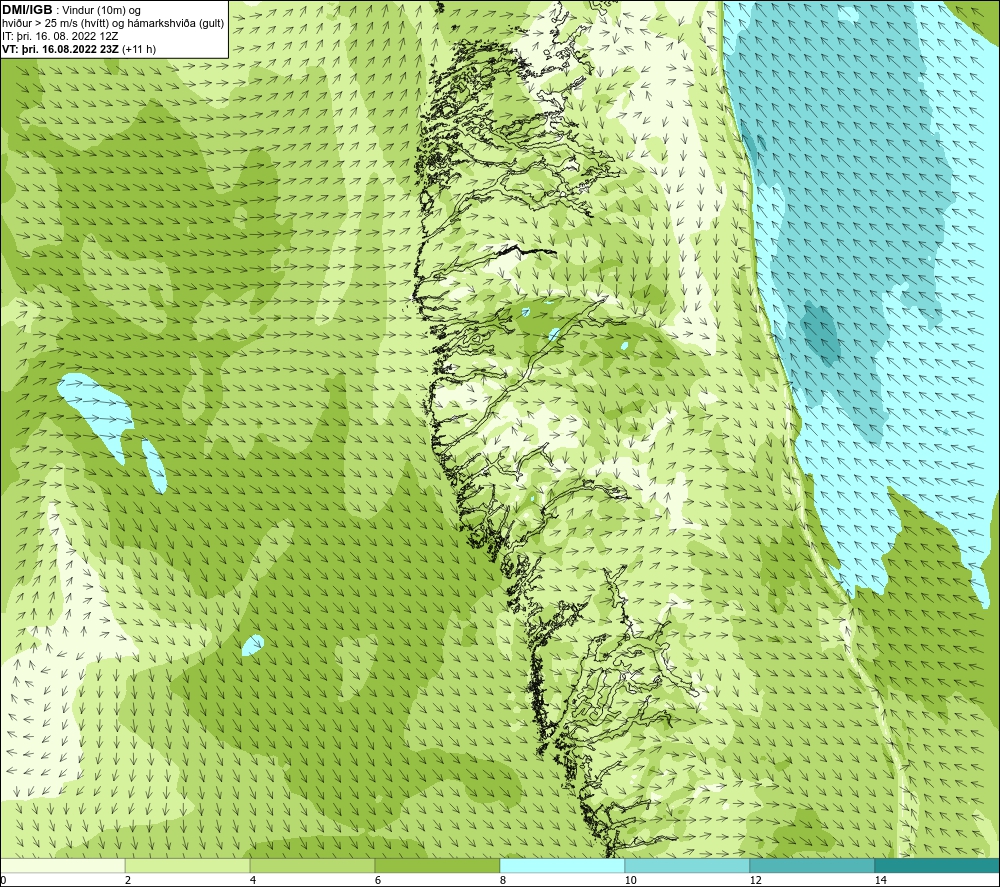Select the 2–4 m/s light green swatch
This screenshot has width=1000, height=887.
point(188,865)
